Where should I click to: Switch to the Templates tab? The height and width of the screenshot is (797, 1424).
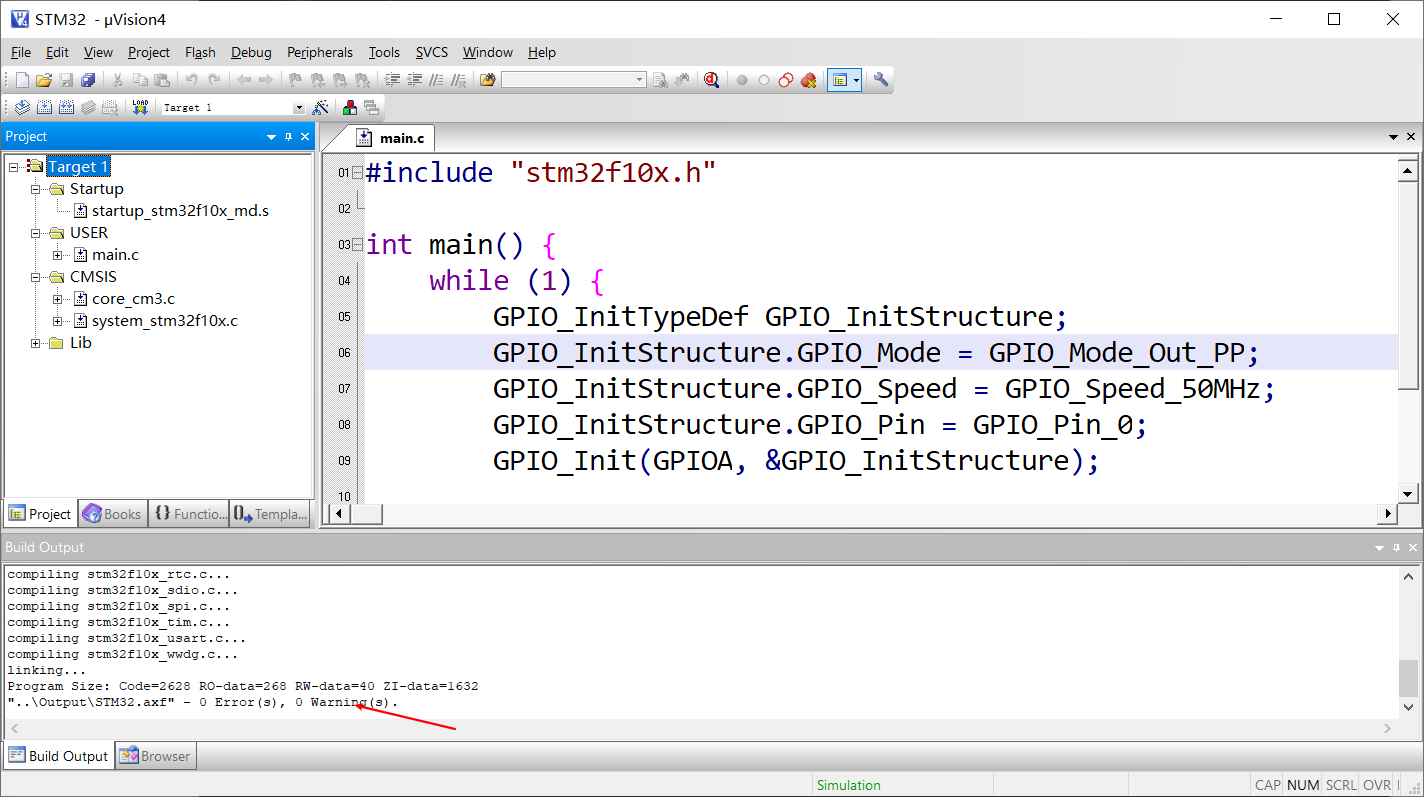(270, 514)
